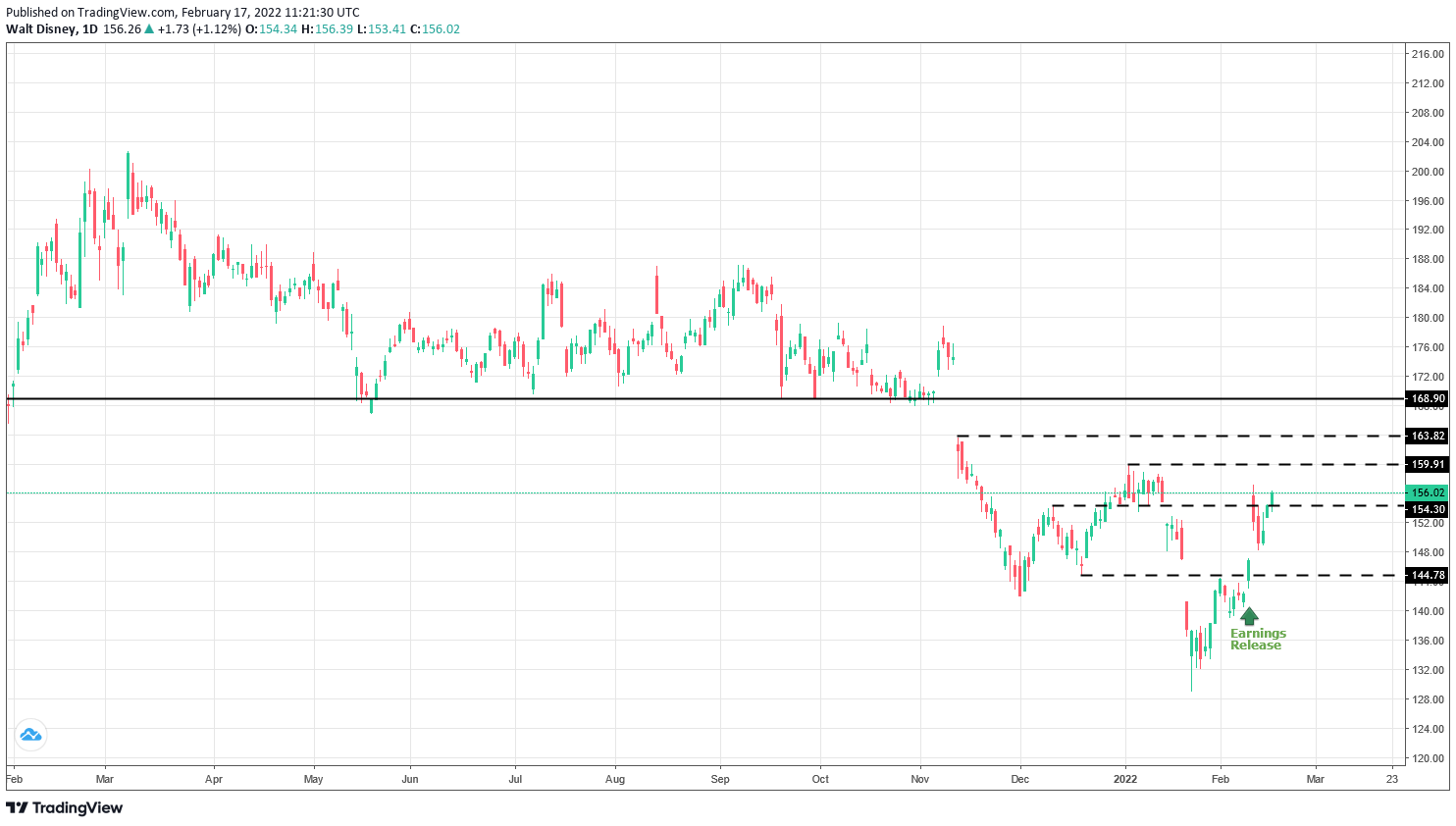This screenshot has height=826, width=1456.
Task: Click the 154.30 price level label
Action: click(1428, 509)
